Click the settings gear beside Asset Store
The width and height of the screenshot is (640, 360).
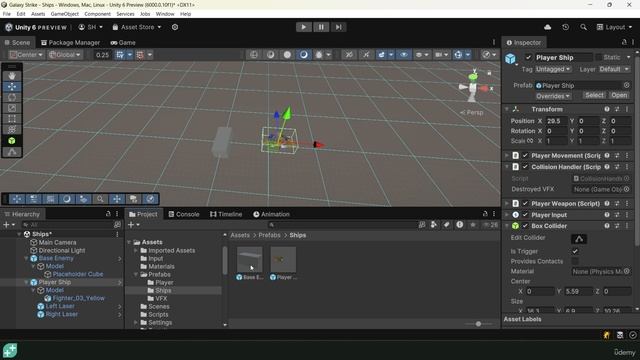click(x=175, y=27)
